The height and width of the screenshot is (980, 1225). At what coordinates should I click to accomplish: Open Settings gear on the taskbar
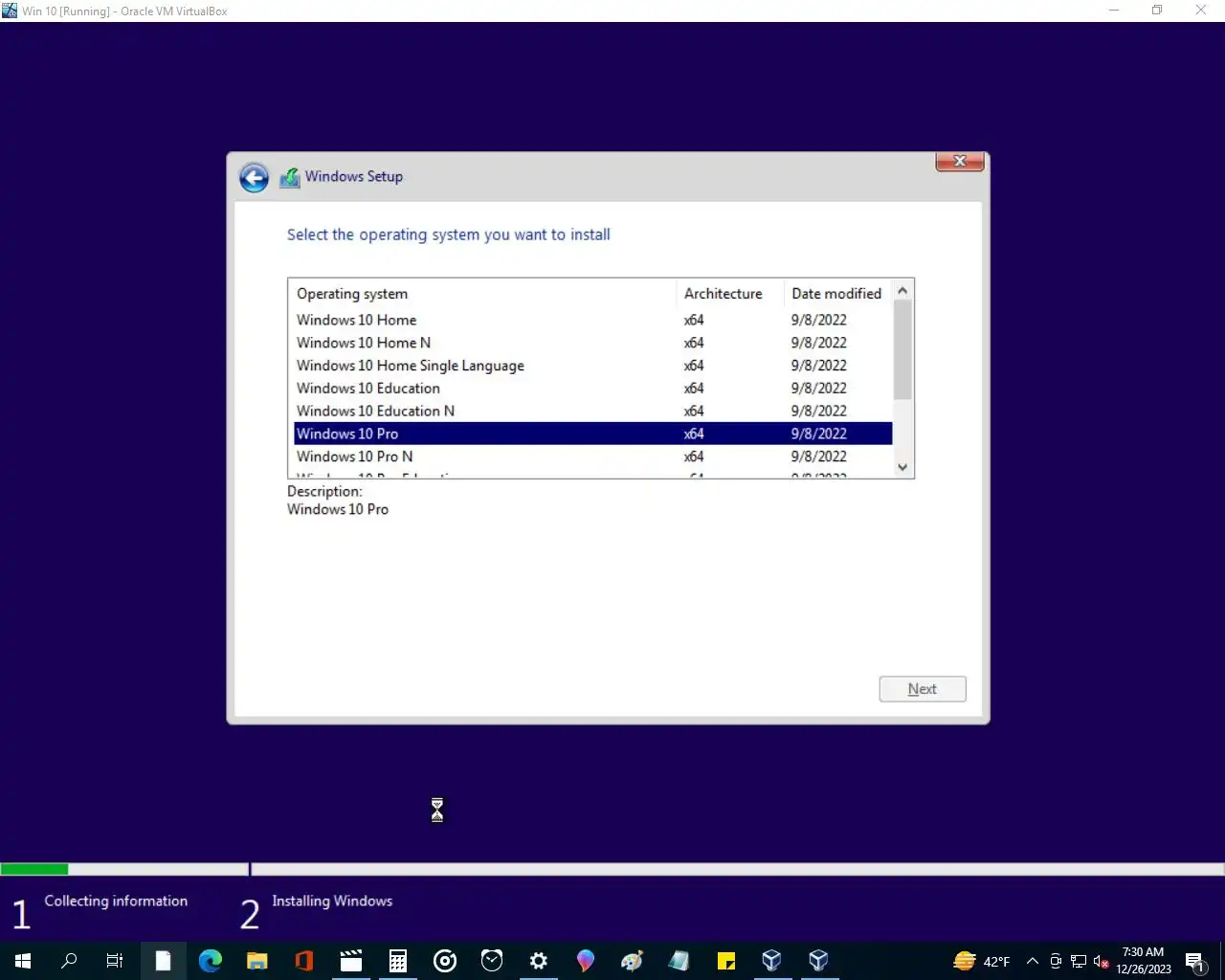point(539,961)
